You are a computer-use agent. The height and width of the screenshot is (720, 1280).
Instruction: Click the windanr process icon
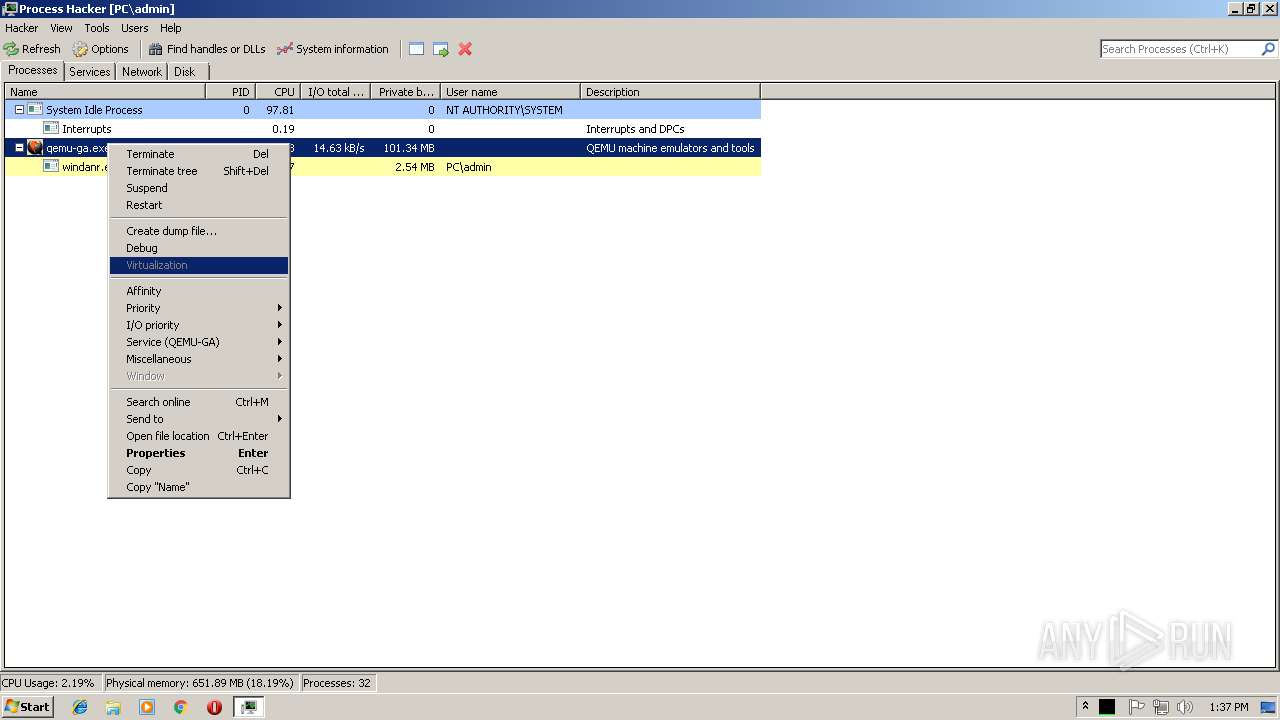(51, 167)
